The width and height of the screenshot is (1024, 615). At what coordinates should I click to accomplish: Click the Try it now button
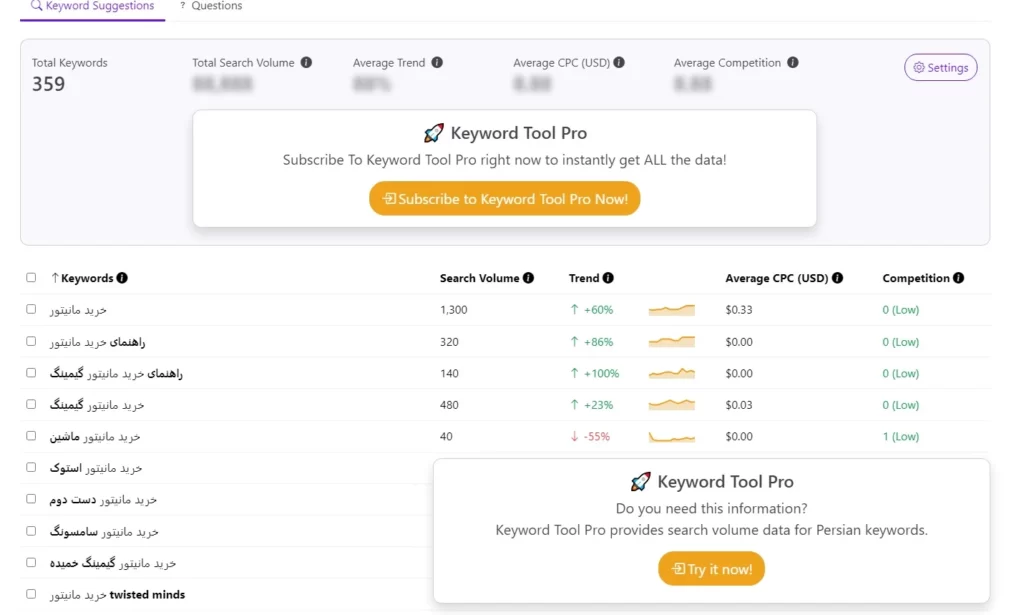(711, 569)
